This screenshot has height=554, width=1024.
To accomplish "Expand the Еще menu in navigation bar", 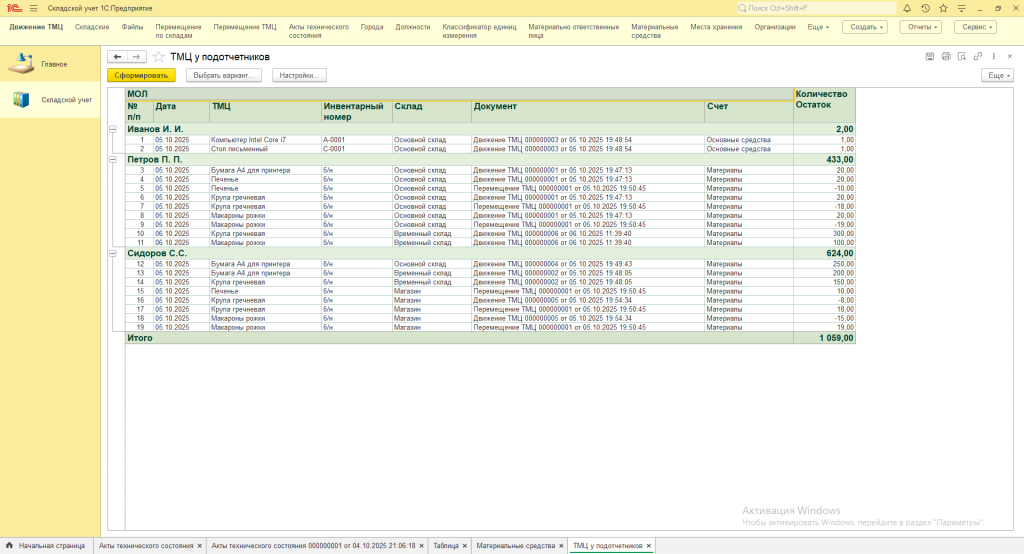I will tap(818, 27).
